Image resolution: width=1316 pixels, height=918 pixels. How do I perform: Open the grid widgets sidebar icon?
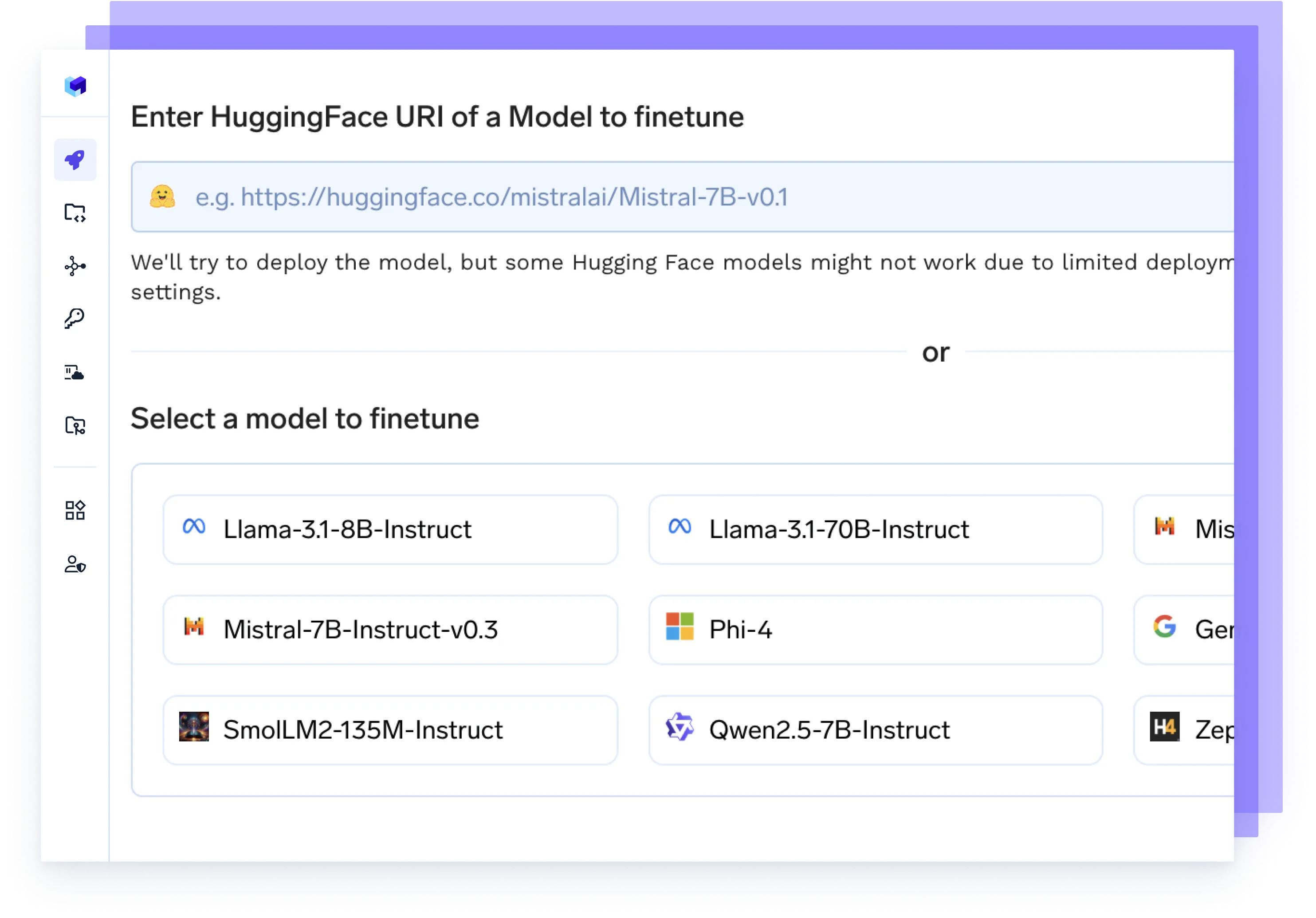coord(75,510)
